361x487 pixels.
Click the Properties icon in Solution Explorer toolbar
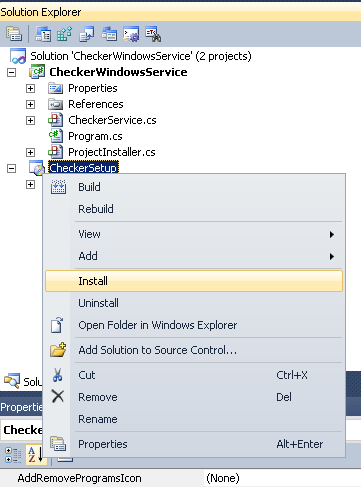coord(14,34)
